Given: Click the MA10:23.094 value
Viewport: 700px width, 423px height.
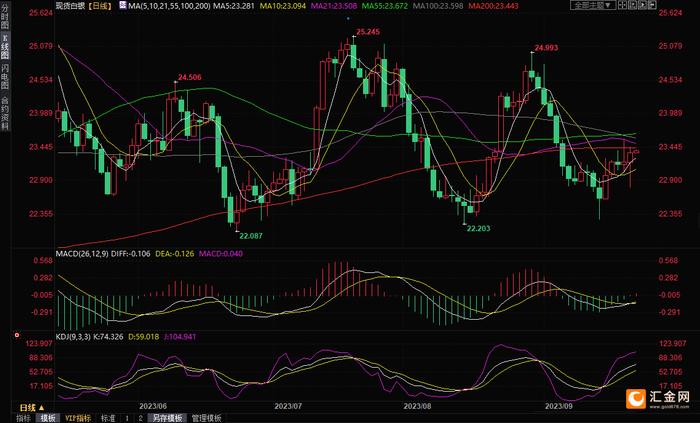Looking at the screenshot, I should (282, 6).
